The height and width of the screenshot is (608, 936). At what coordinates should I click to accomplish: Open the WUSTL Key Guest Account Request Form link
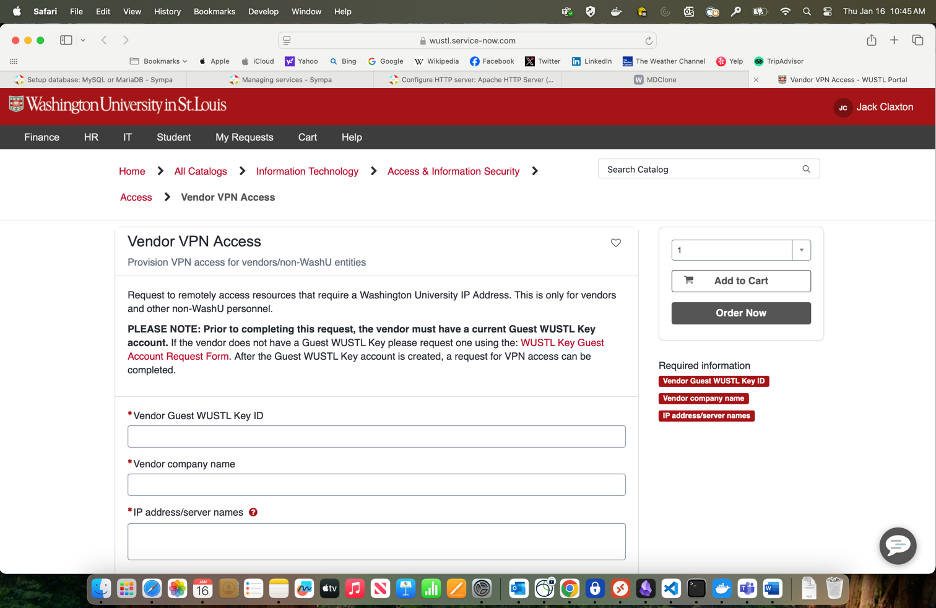[x=365, y=350]
